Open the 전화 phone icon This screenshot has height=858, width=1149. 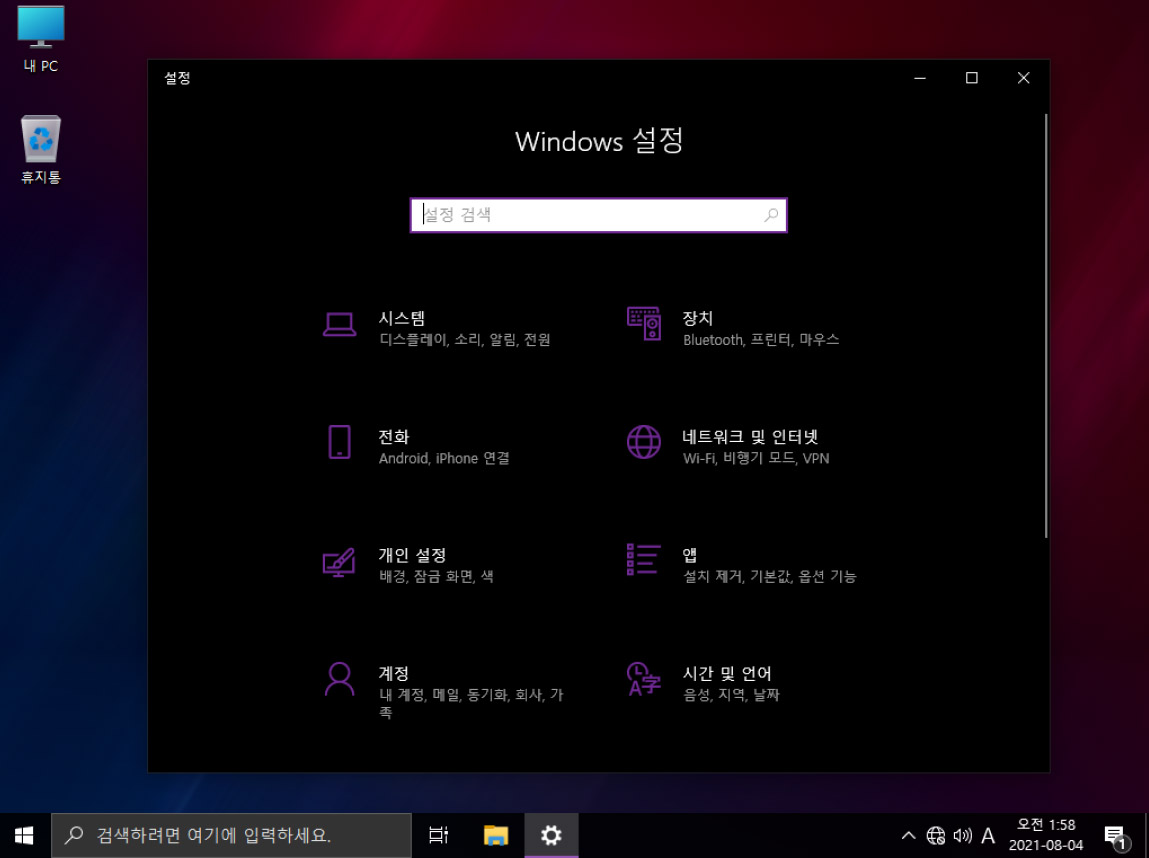(339, 442)
